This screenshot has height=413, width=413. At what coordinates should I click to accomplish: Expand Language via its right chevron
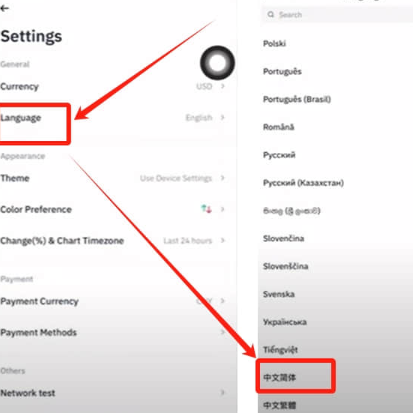[223, 117]
